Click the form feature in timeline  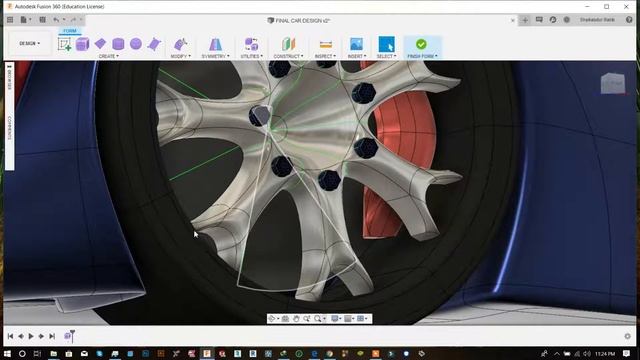(x=67, y=336)
